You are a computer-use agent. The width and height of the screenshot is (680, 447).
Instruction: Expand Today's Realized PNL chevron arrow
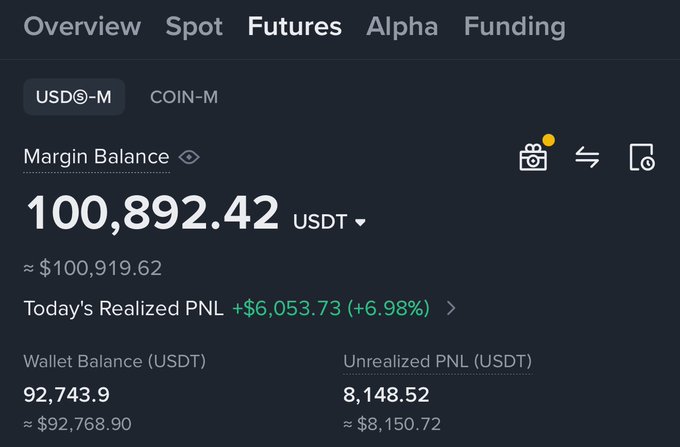(x=451, y=308)
